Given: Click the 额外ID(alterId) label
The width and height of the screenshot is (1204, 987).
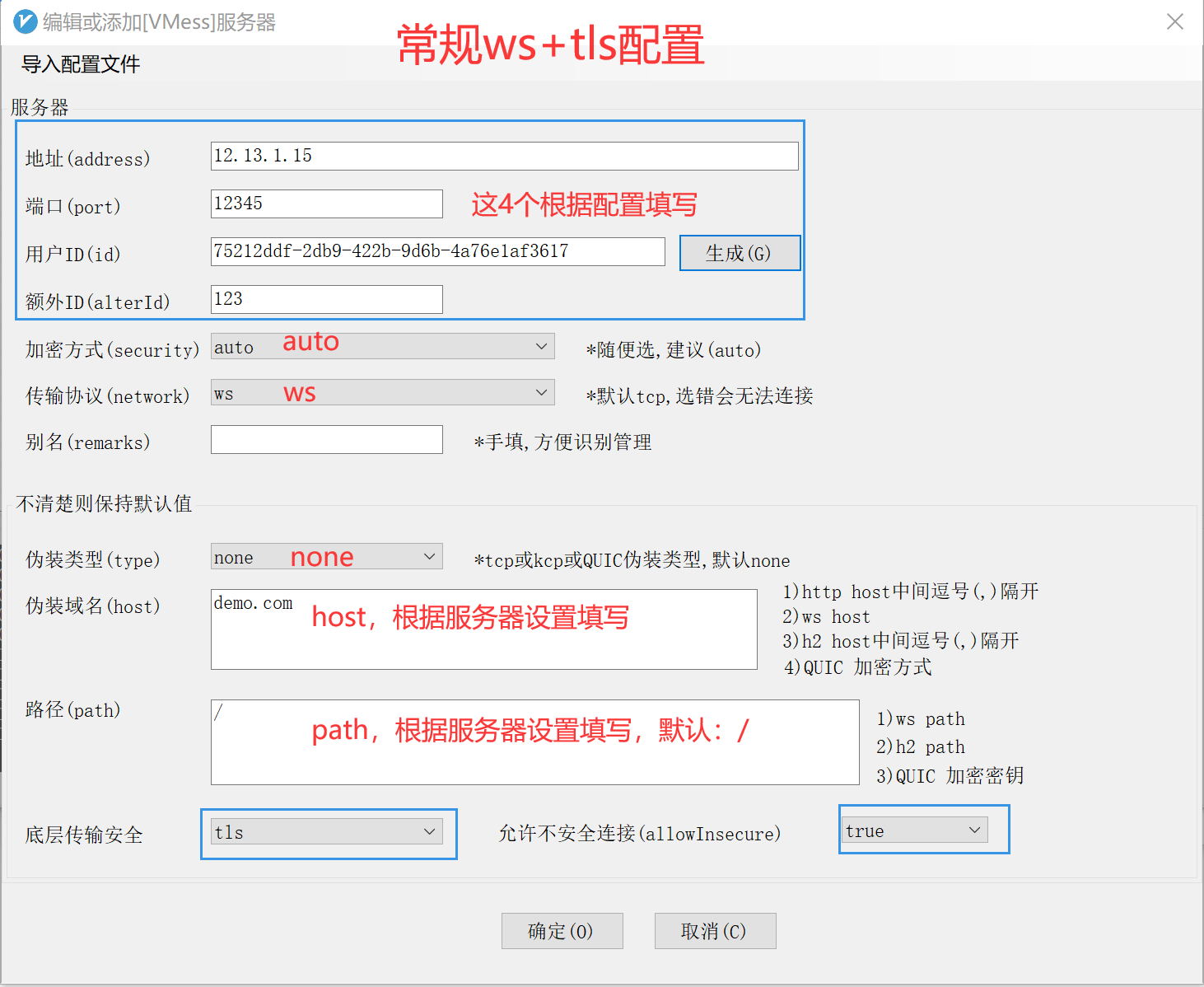Looking at the screenshot, I should point(98,302).
